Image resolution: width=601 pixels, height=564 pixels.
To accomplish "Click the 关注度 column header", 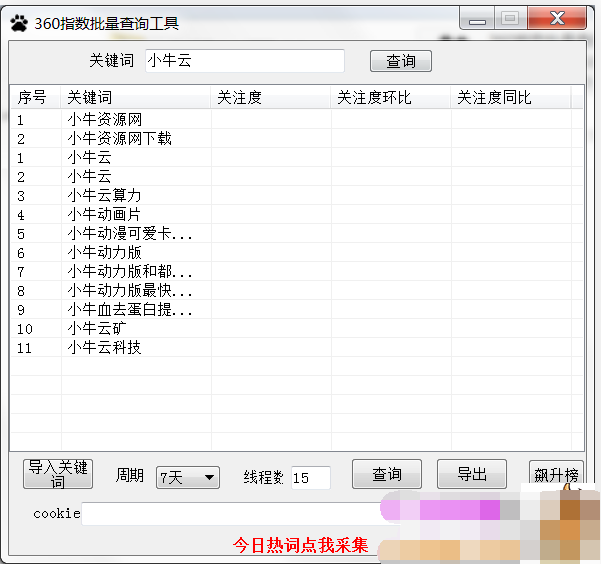I will point(270,97).
